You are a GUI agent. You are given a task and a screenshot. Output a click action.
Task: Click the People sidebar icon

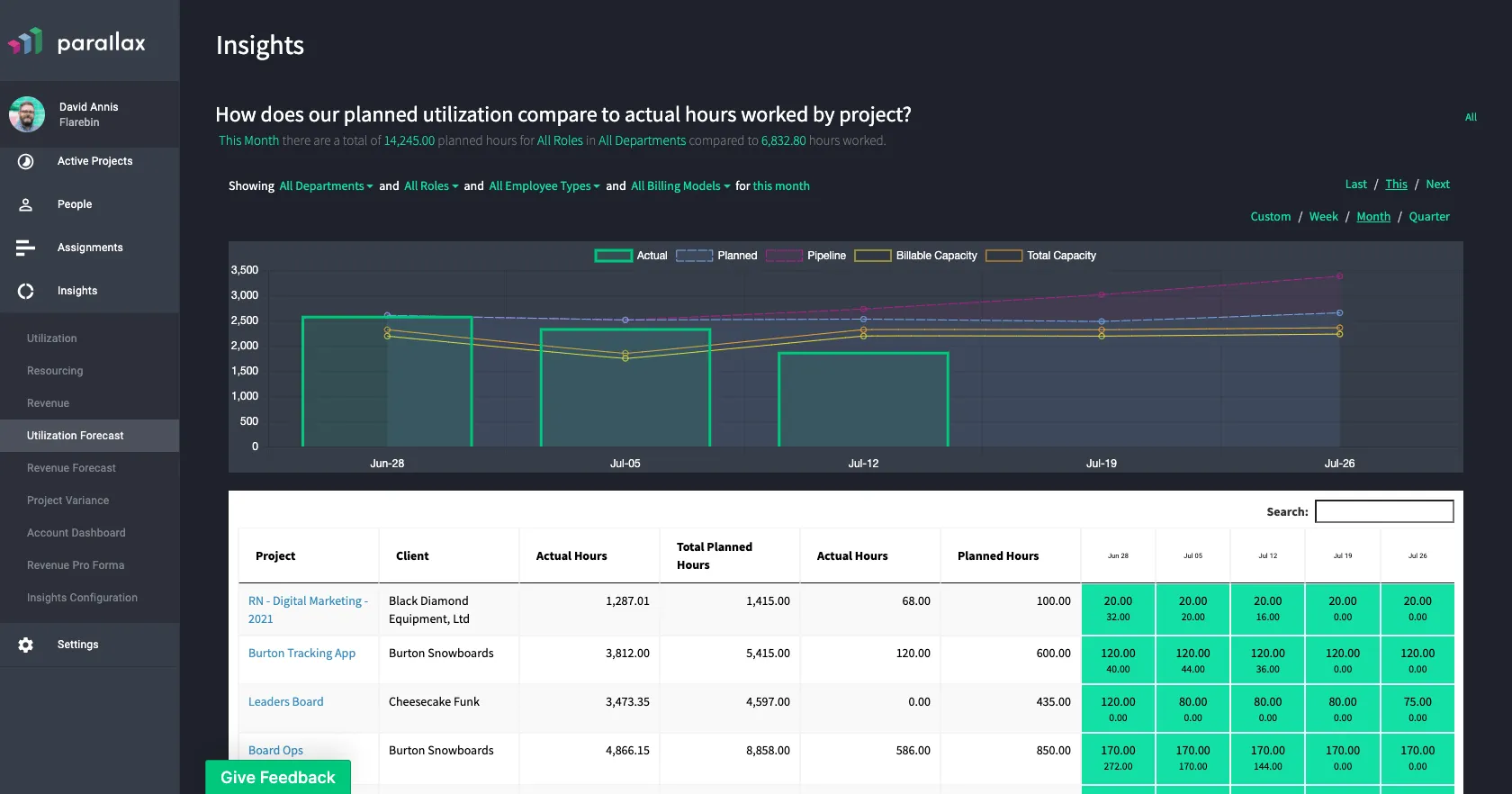click(26, 204)
